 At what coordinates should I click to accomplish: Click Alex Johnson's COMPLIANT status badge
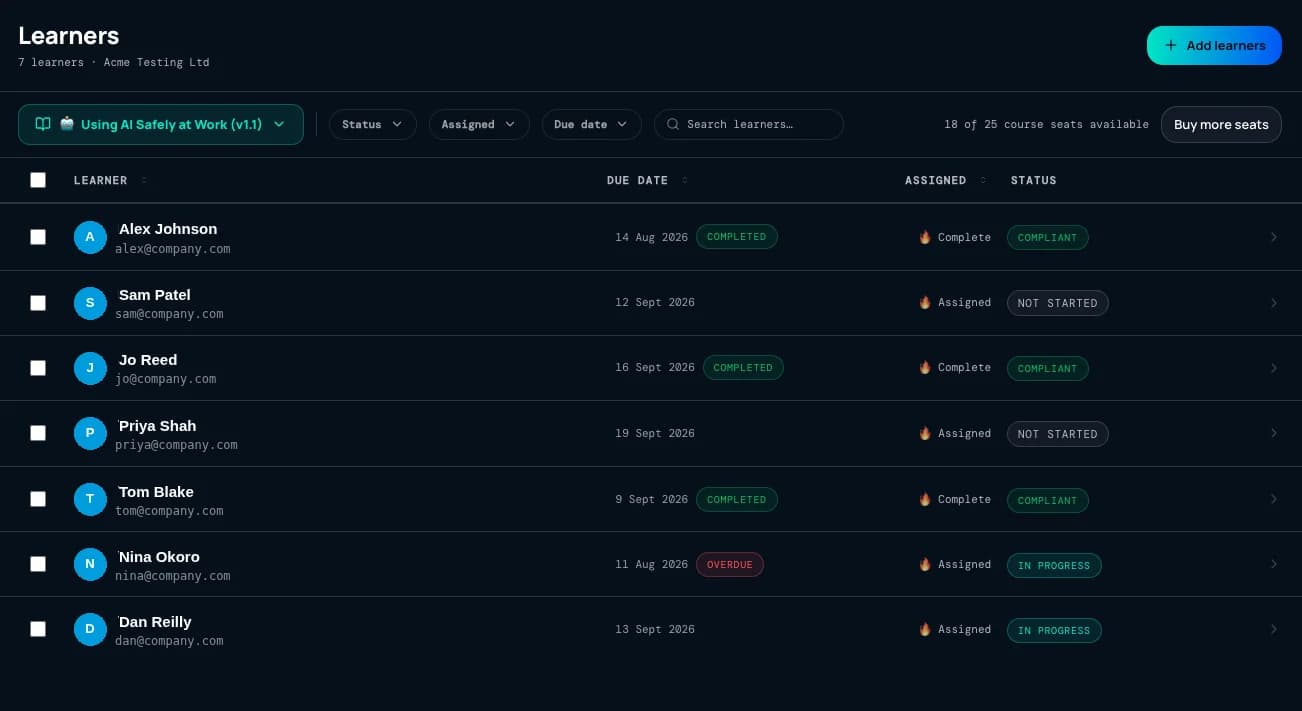click(1048, 237)
